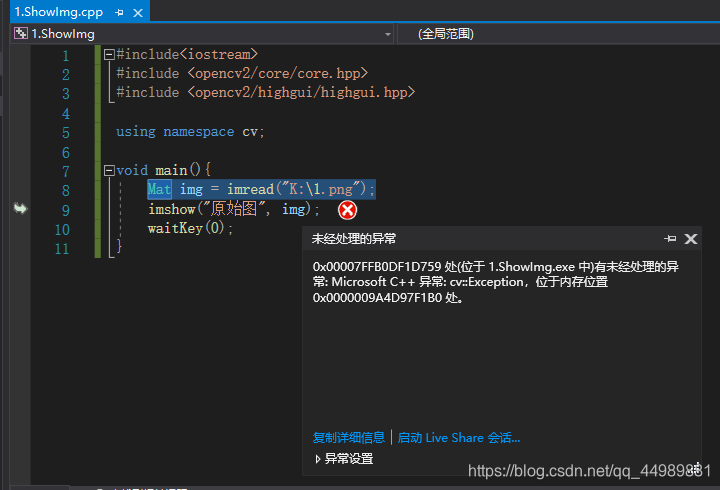Click the imshow call on line 9
Viewport: 720px width, 490px height.
pos(172,209)
